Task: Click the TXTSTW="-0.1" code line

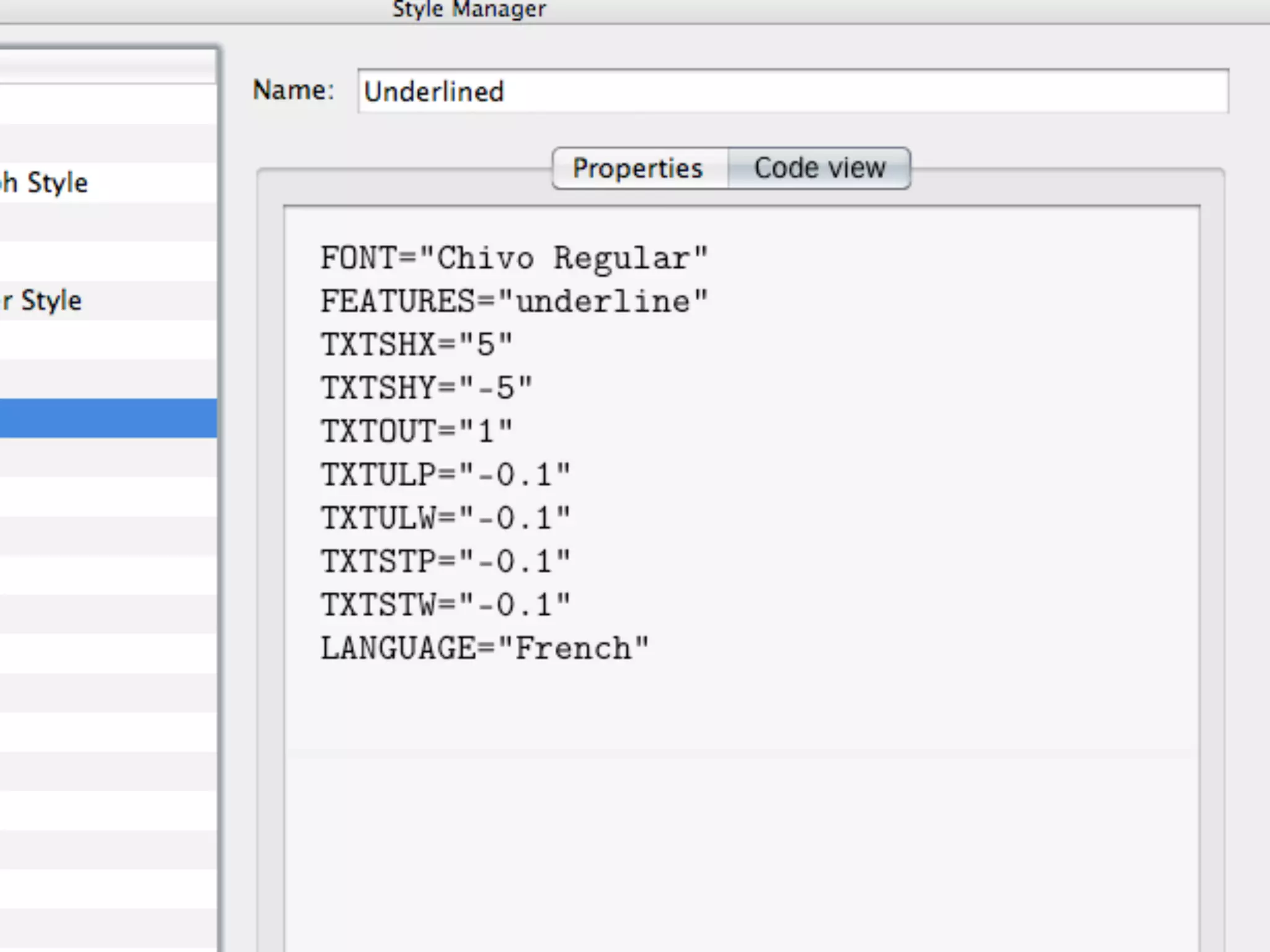Action: click(445, 605)
